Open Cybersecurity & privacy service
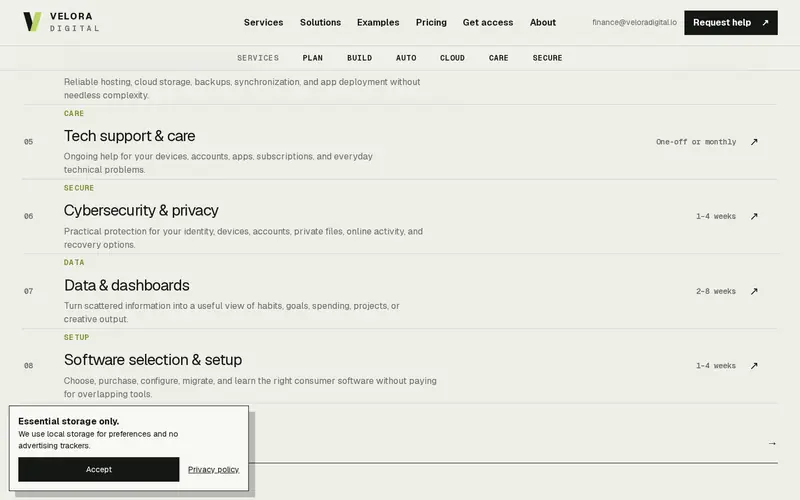This screenshot has height=500, width=800. coord(141,210)
